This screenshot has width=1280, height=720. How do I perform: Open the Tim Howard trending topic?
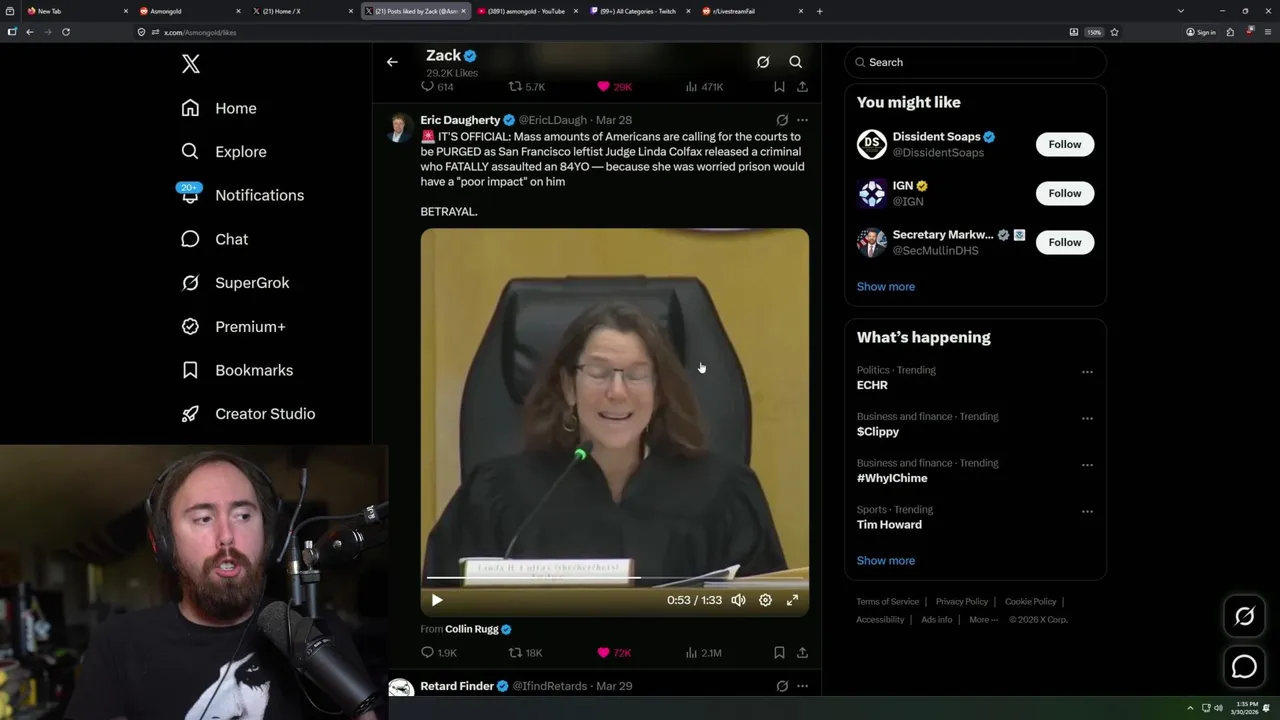click(889, 525)
